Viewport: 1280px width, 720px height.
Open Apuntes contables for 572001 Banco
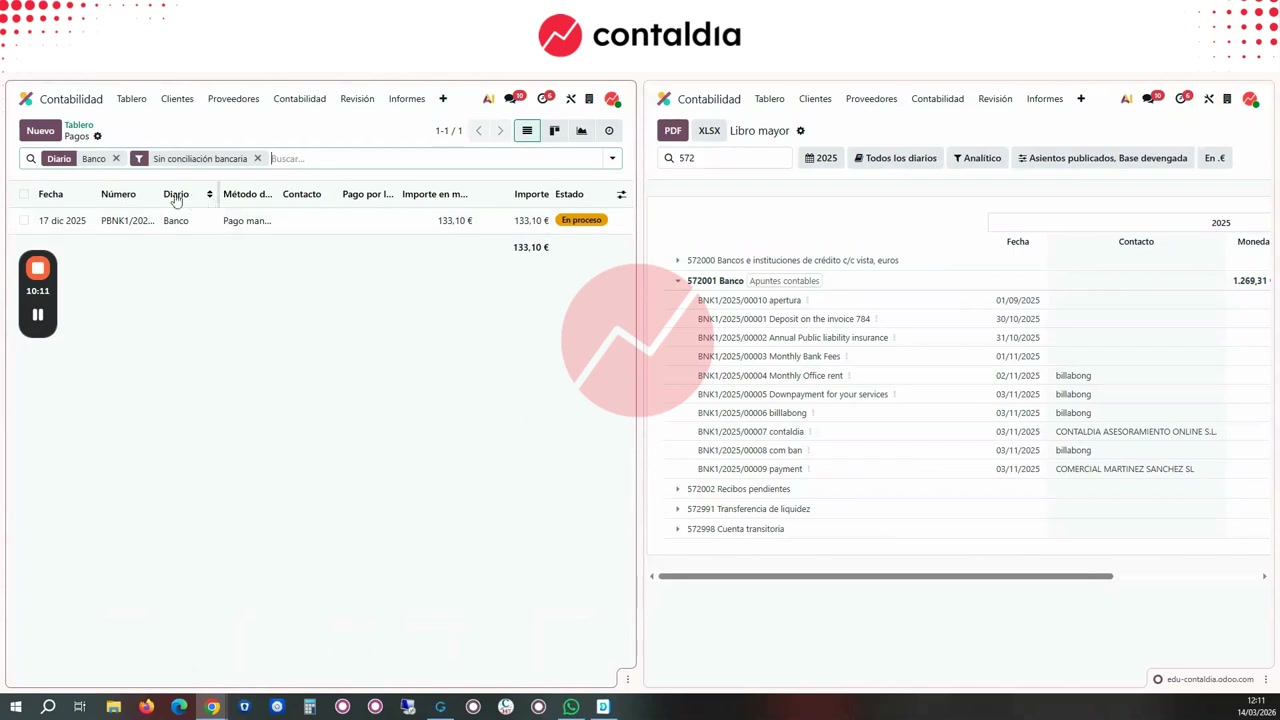784,281
